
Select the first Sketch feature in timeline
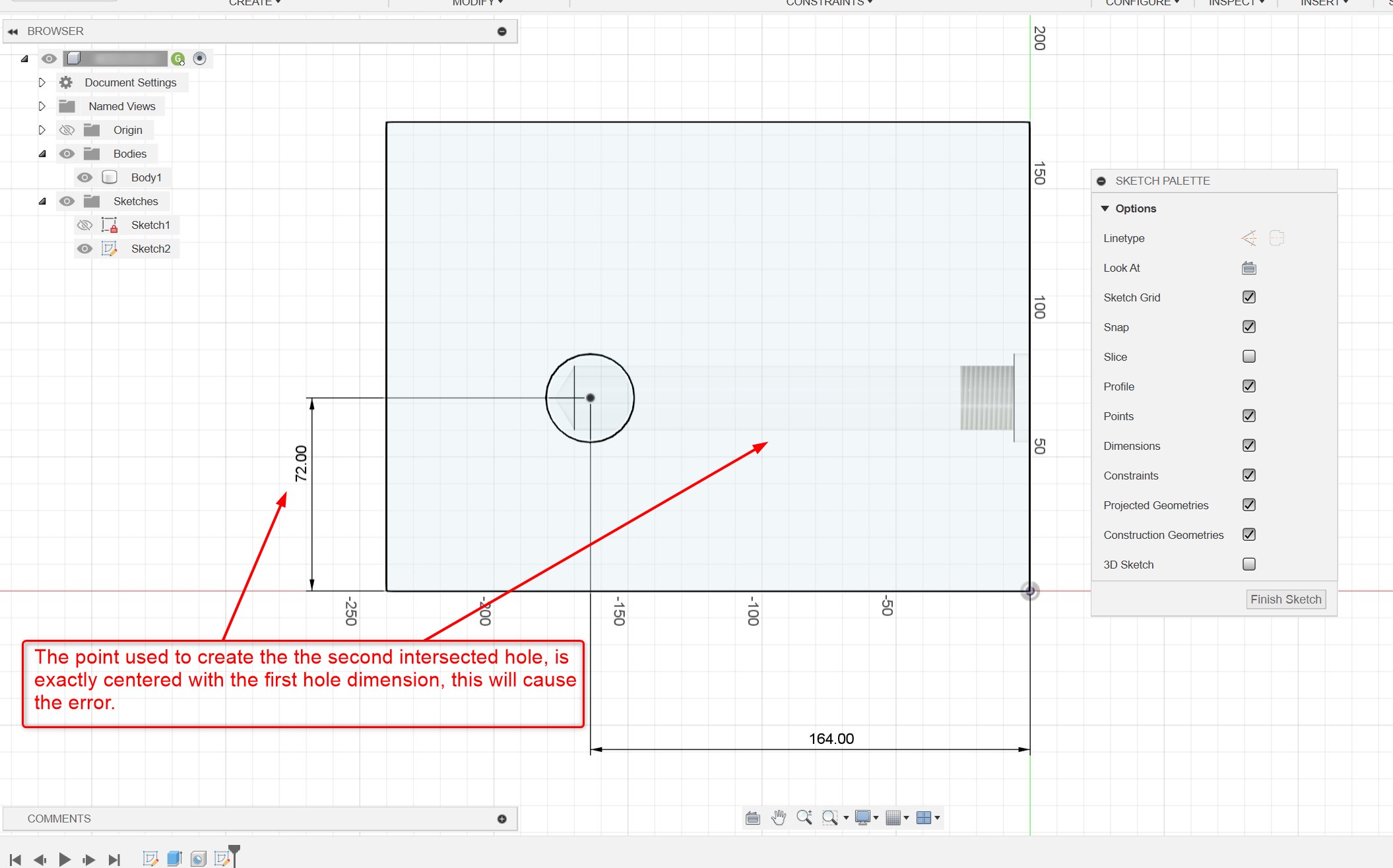[150, 857]
